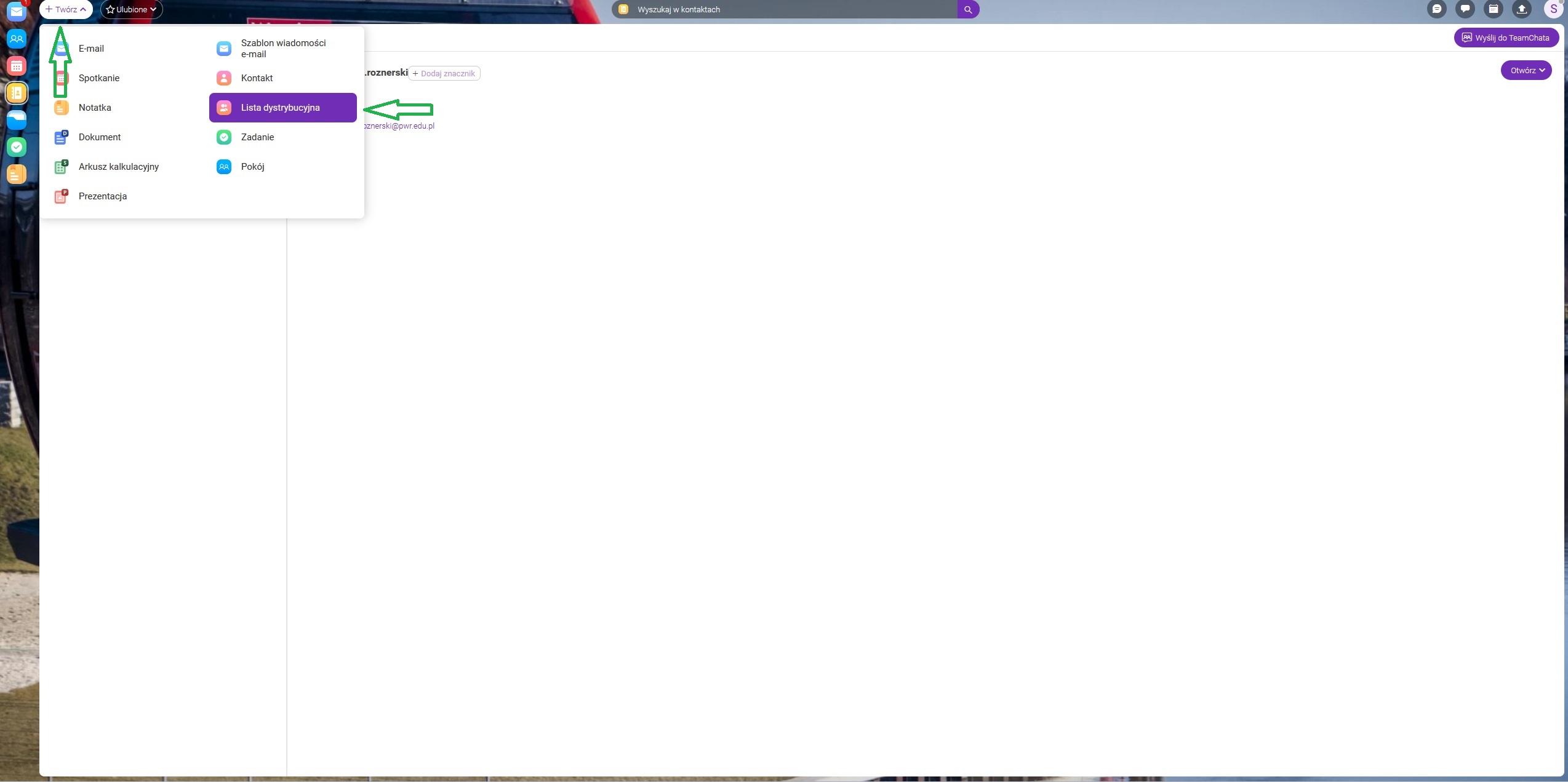Screen dimensions: 1568x782
Task: Open the upload icon in top bar
Action: click(x=1522, y=9)
